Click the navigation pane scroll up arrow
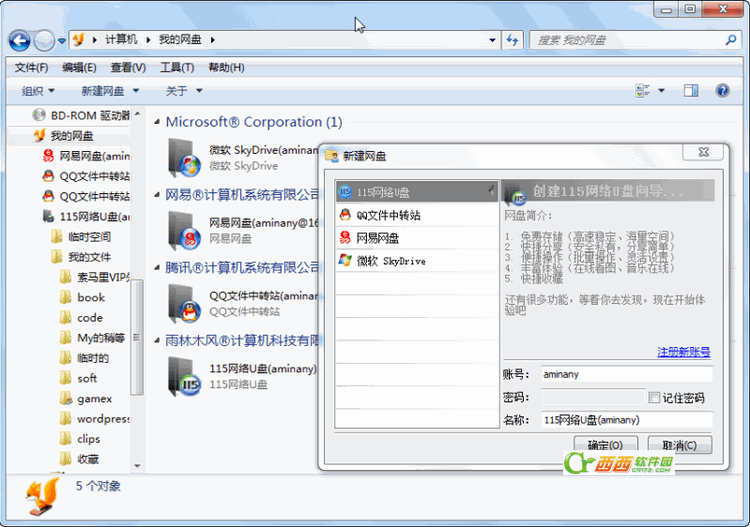Screen dimensions: 750x527 point(137,114)
